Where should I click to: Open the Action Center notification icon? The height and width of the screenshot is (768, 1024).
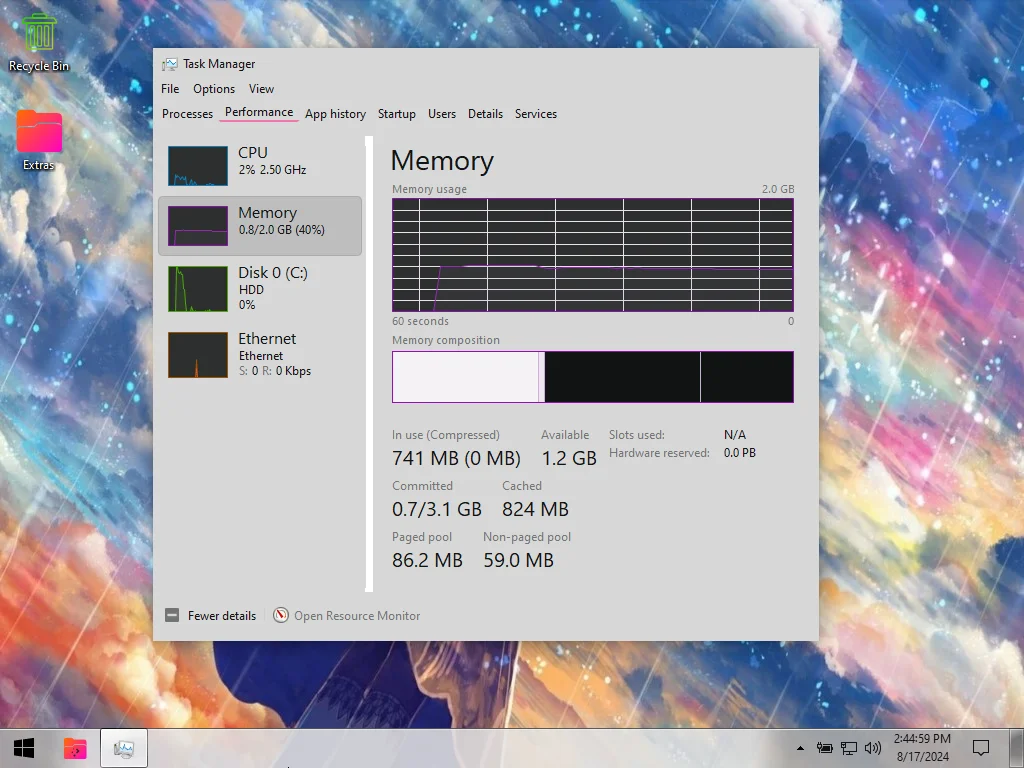(981, 748)
